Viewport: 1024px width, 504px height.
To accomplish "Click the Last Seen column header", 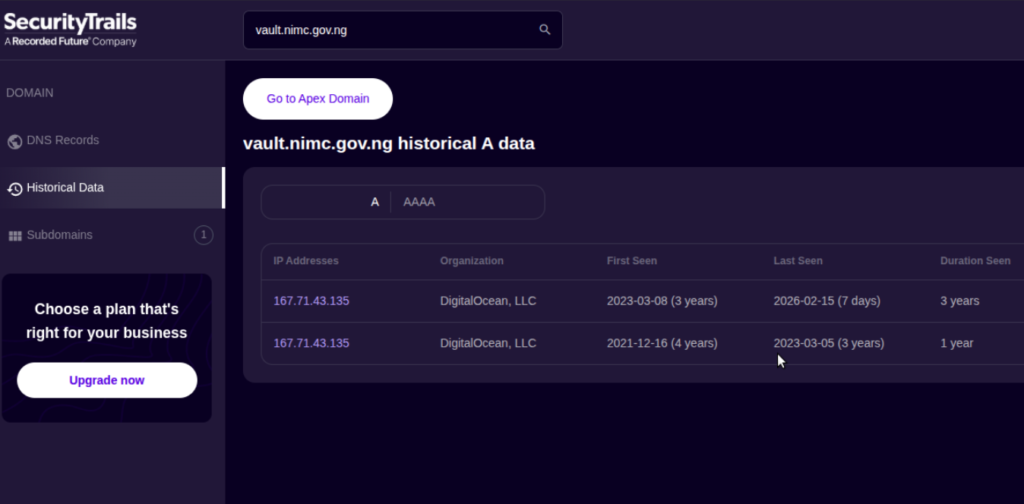I will coord(797,261).
